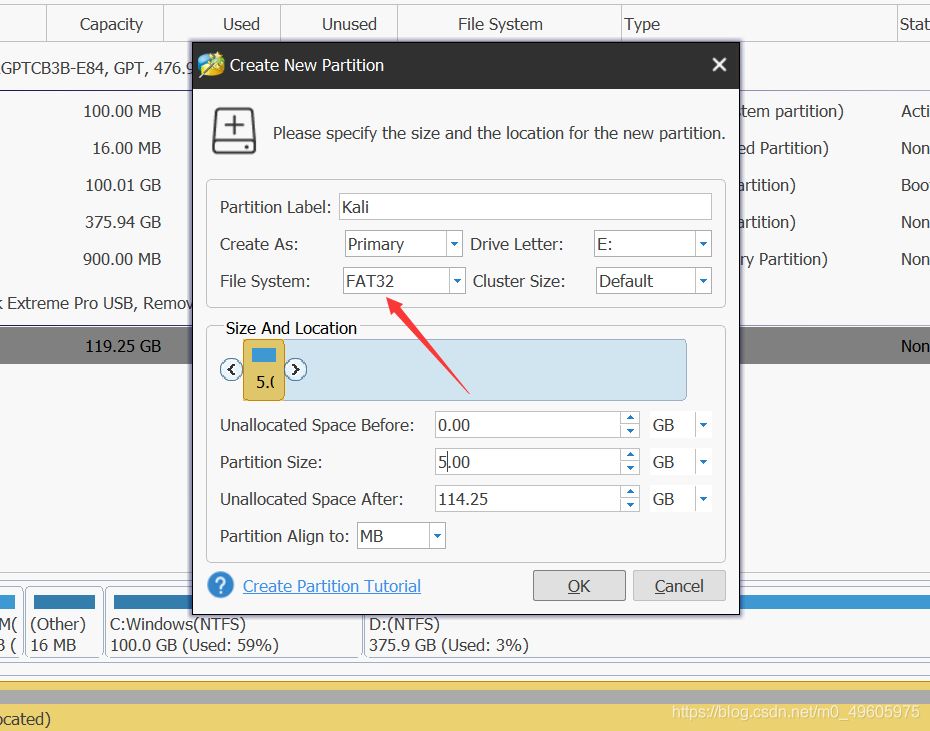
Task: Open the Create Partition Tutorial link
Action: pos(332,586)
